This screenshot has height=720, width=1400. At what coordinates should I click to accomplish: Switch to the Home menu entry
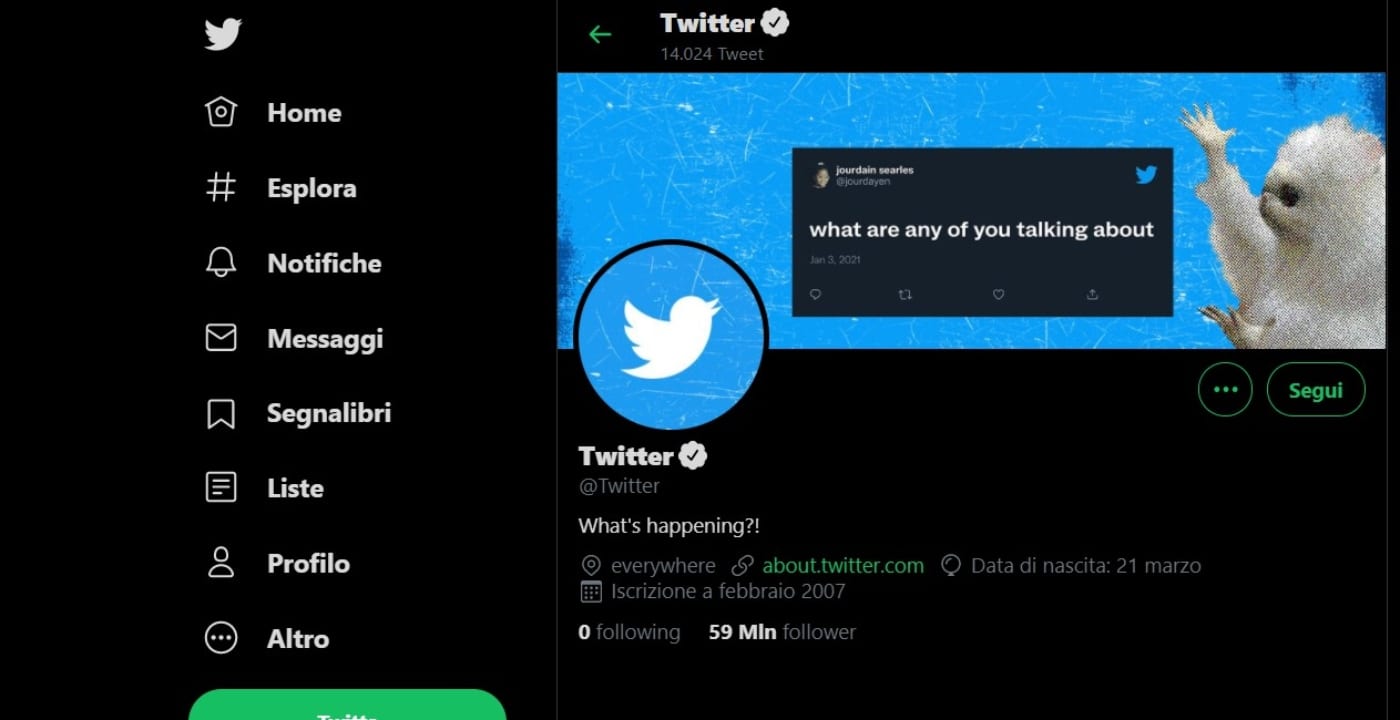click(303, 113)
